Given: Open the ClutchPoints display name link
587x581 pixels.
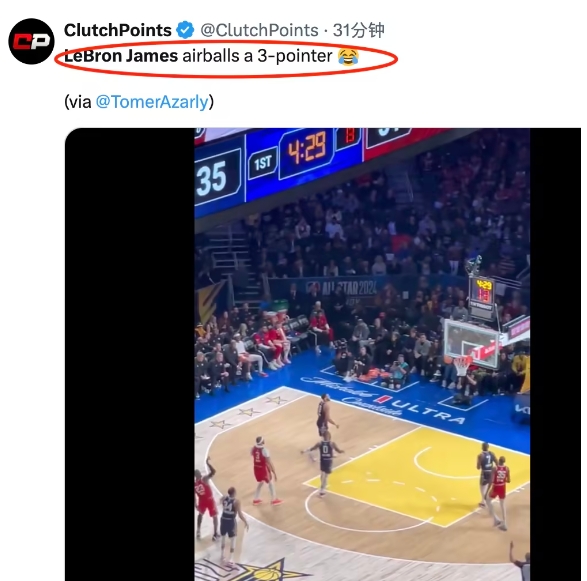Looking at the screenshot, I should tap(118, 30).
